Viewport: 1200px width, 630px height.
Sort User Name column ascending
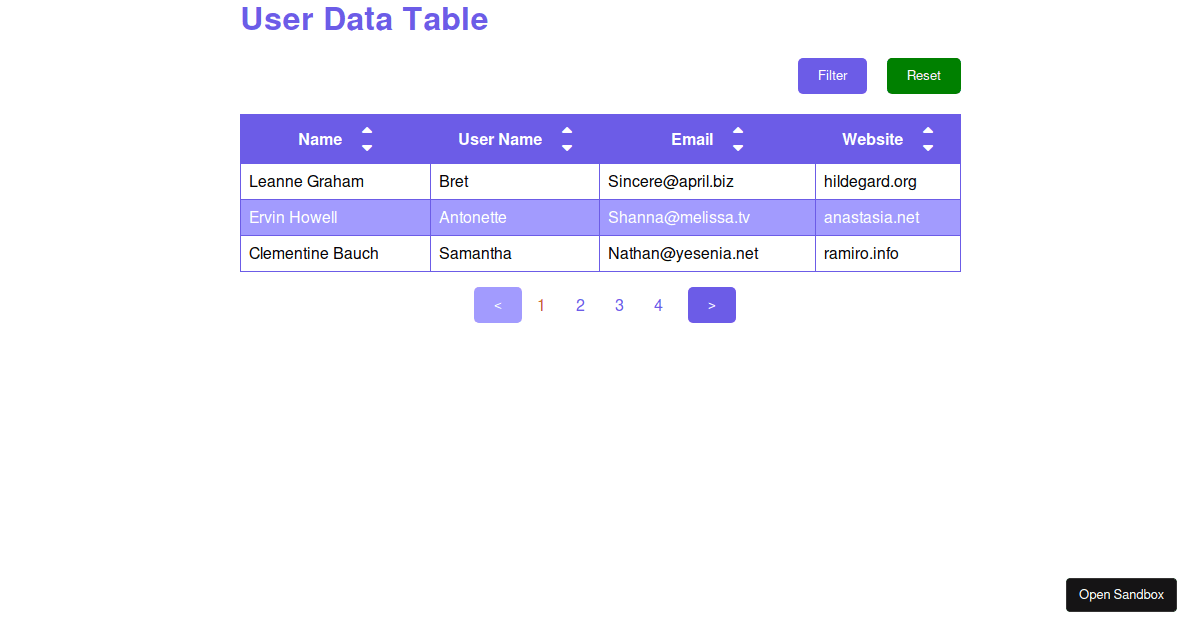pyautogui.click(x=567, y=132)
